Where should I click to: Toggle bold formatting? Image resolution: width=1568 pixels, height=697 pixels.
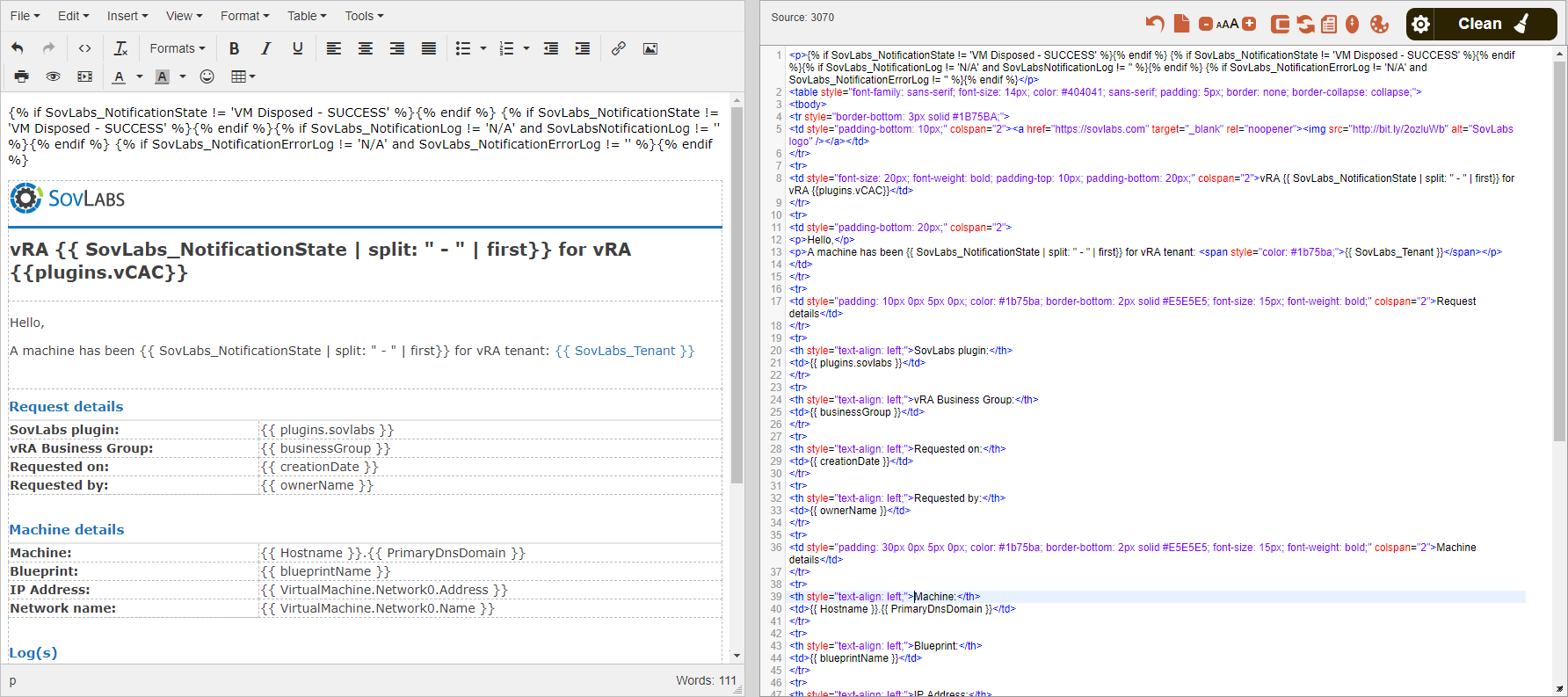click(x=234, y=48)
